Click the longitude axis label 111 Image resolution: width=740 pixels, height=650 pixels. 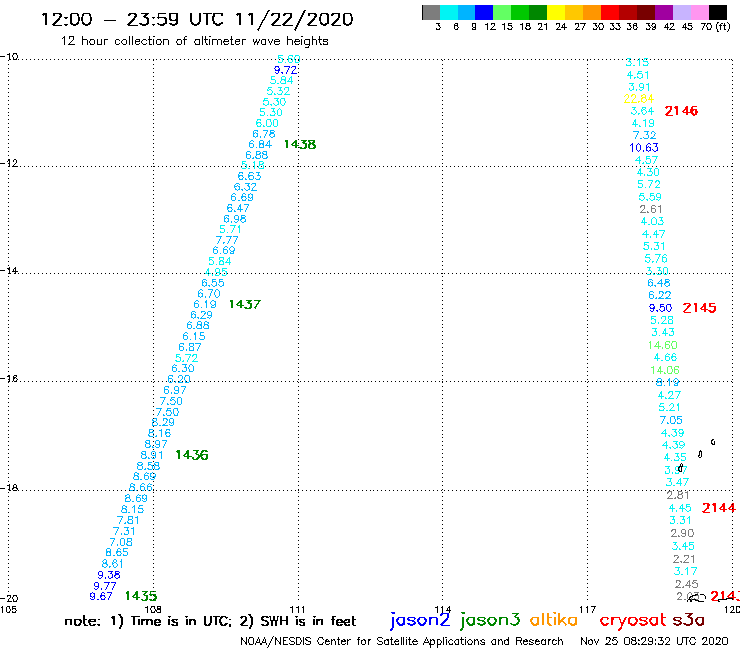(x=297, y=609)
